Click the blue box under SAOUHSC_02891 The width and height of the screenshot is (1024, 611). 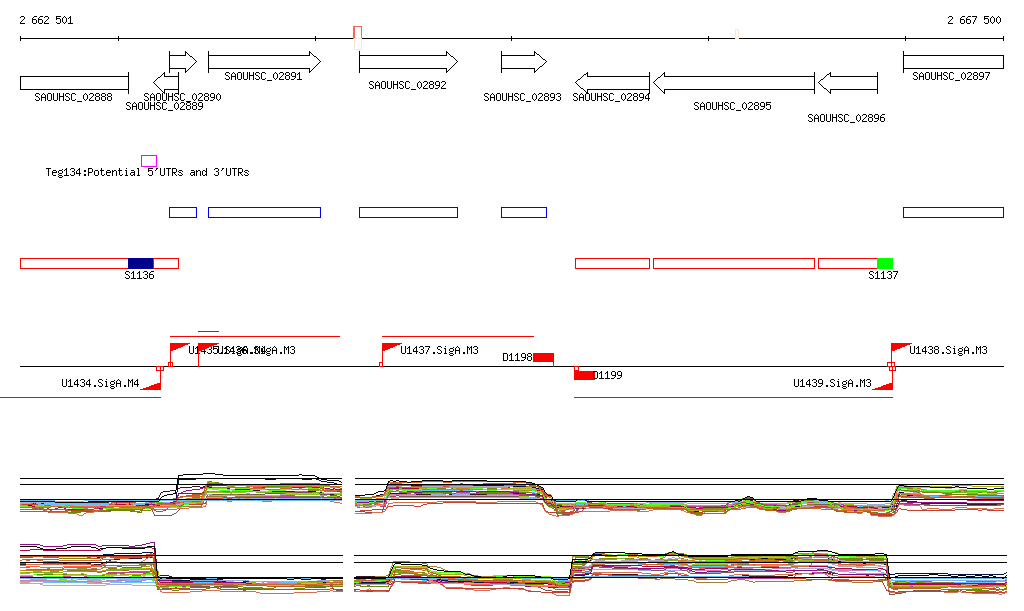click(x=264, y=212)
